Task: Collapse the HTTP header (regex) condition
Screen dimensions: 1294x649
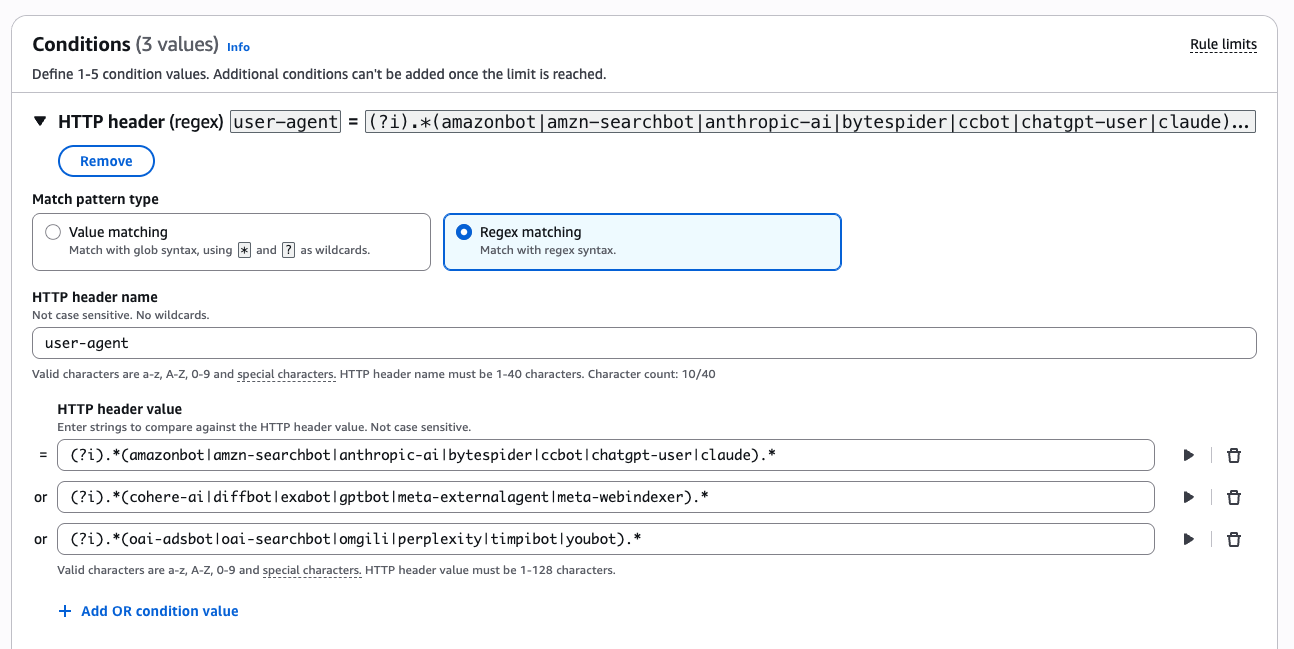Action: [x=40, y=122]
